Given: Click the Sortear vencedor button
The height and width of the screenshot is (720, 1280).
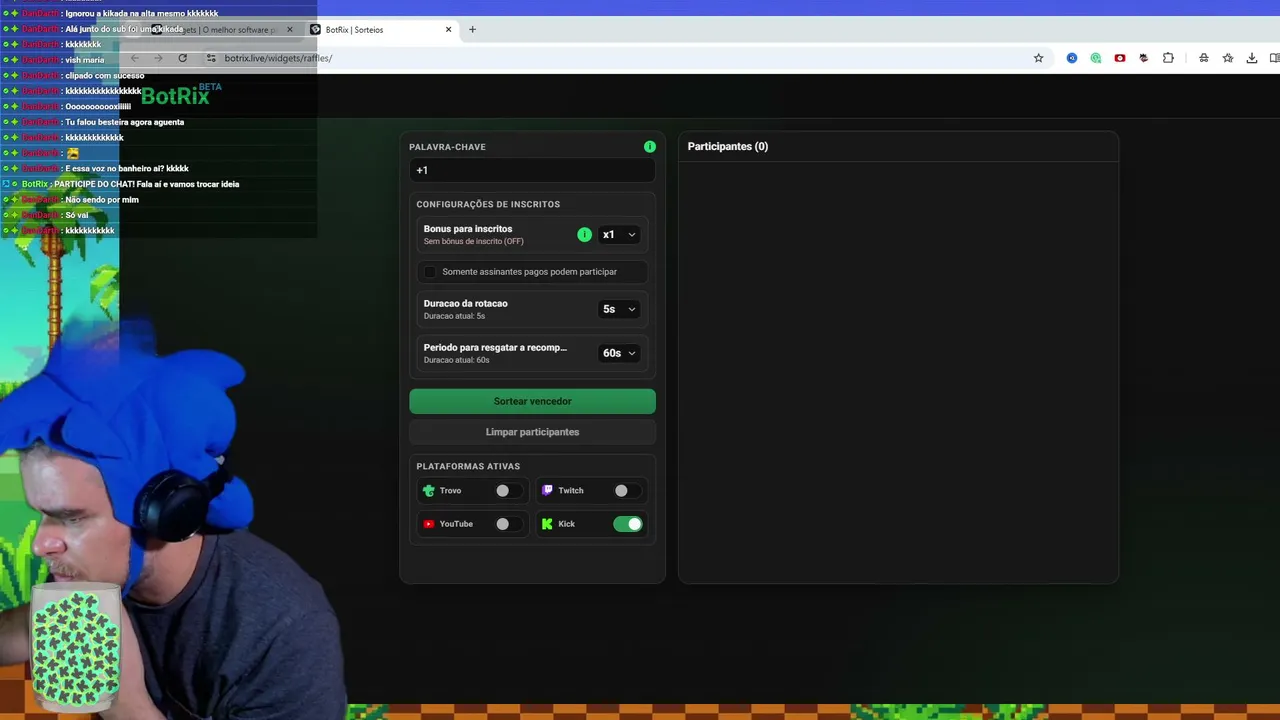Looking at the screenshot, I should coord(532,401).
